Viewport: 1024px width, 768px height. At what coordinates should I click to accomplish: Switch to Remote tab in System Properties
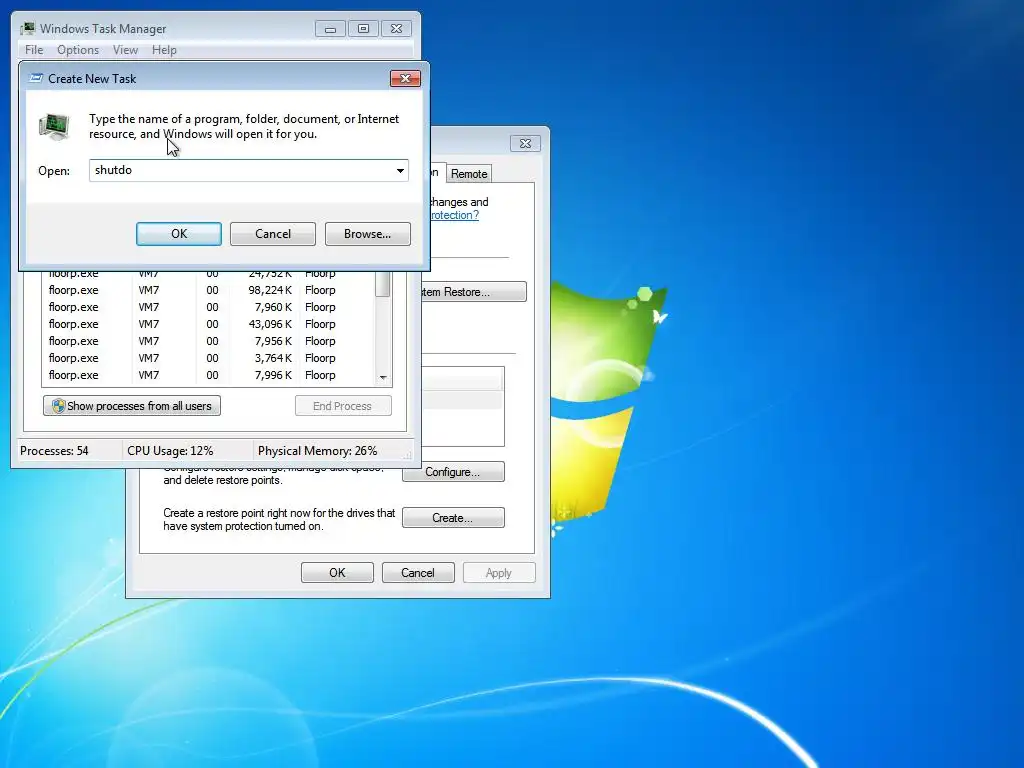pos(469,174)
